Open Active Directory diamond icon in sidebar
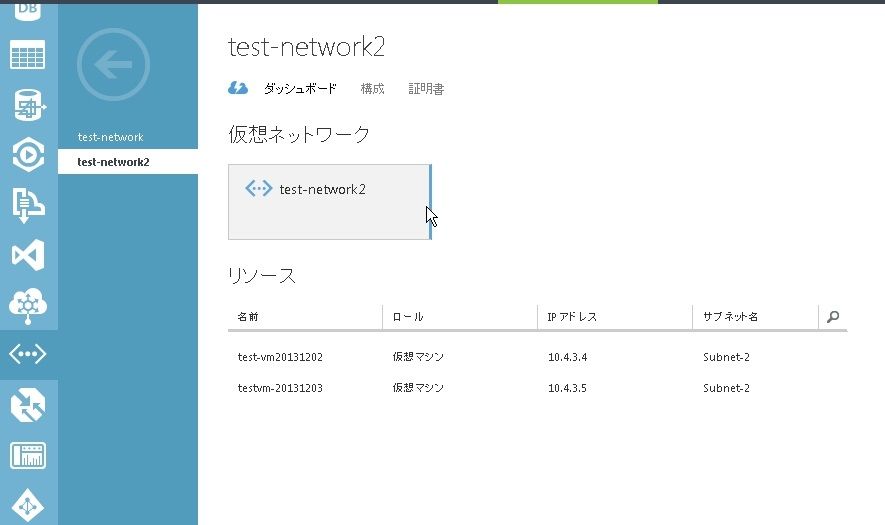 coord(28,506)
